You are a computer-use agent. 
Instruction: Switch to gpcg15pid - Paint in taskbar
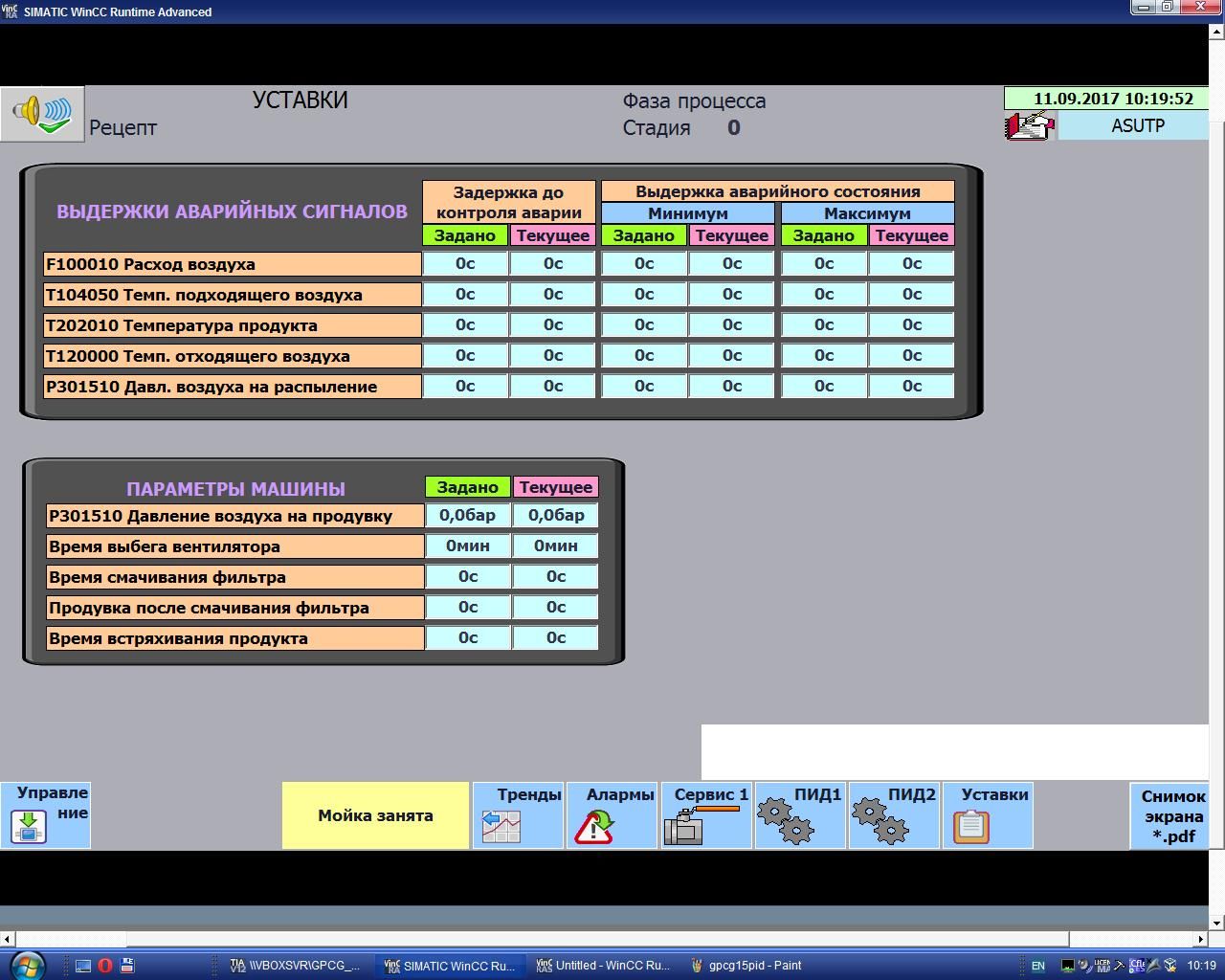(746, 966)
